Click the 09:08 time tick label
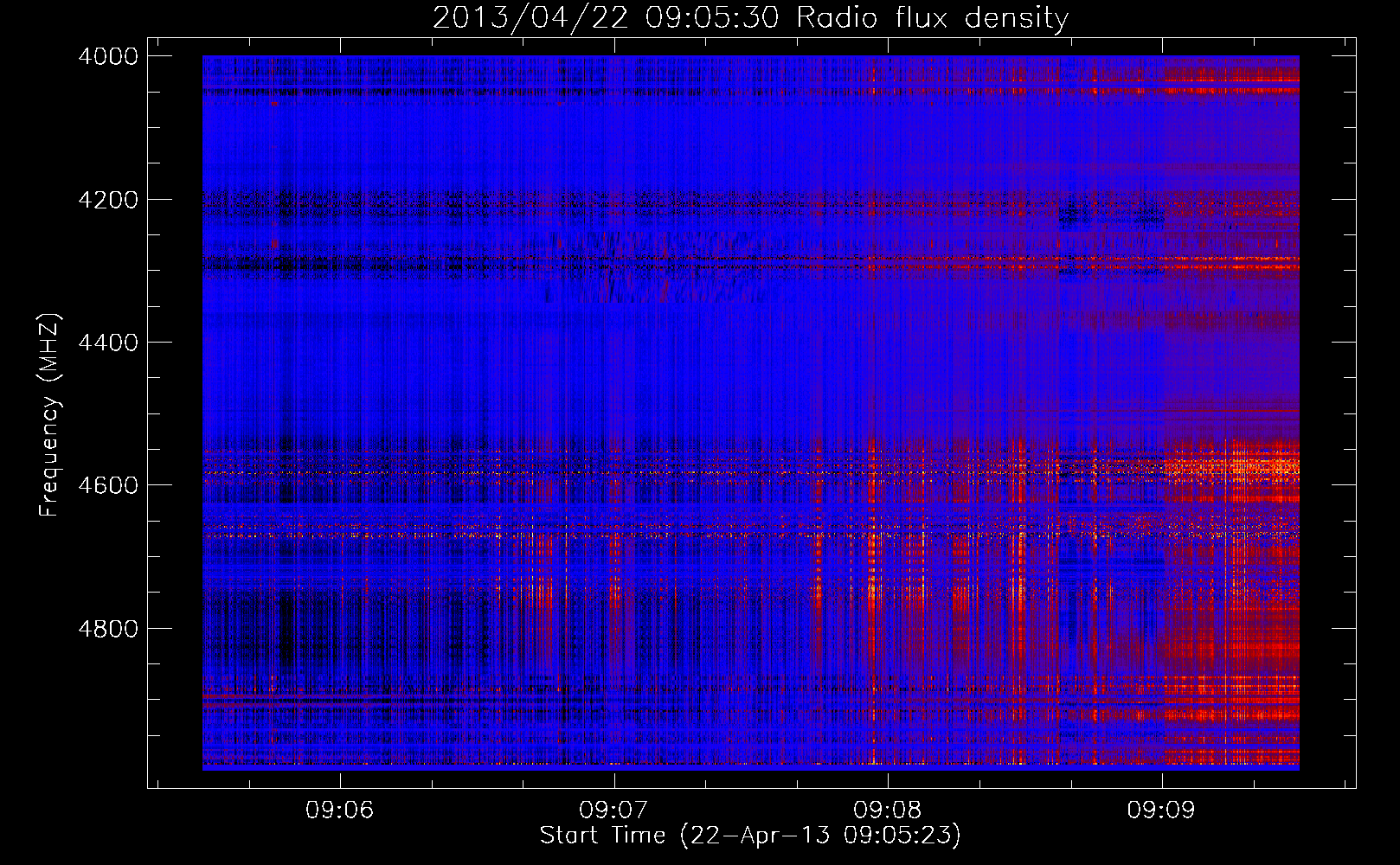This screenshot has height=865, width=1400. tap(887, 810)
